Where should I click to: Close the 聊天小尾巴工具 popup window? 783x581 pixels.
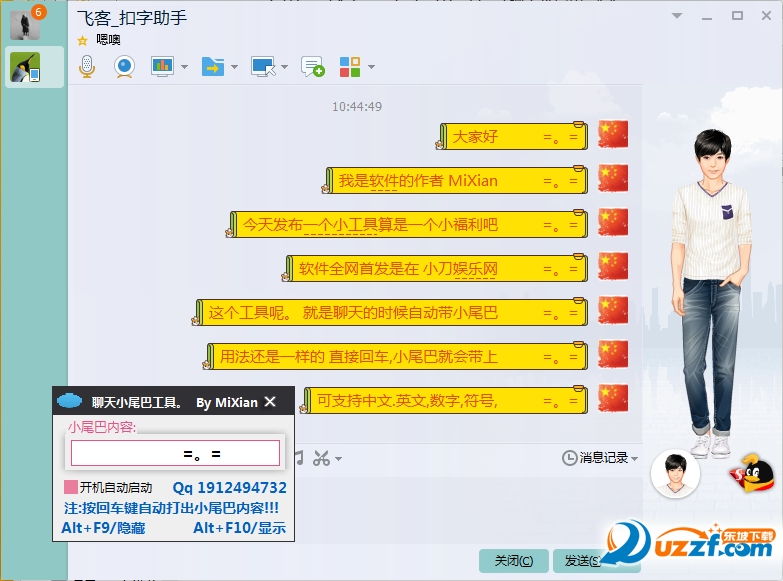[x=270, y=401]
